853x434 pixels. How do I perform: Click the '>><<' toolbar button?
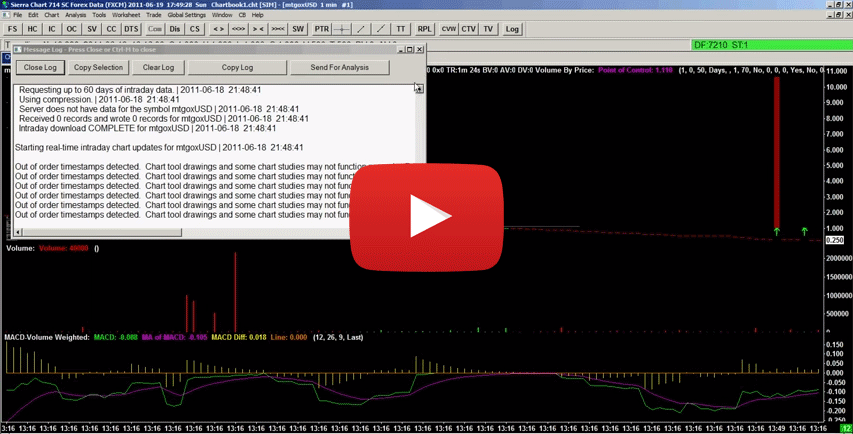277,29
